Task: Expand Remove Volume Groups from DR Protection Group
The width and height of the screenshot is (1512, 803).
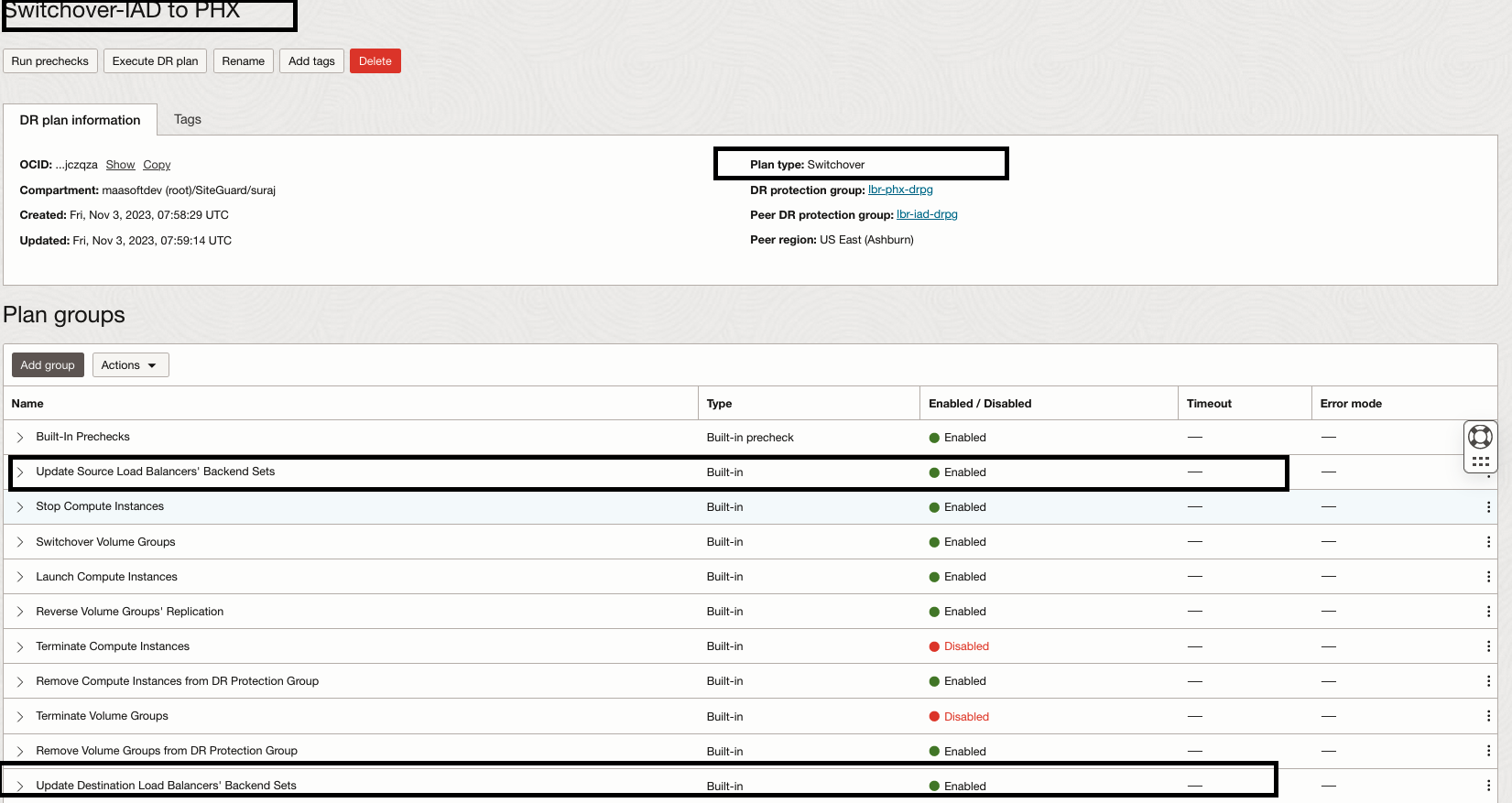Action: click(20, 751)
